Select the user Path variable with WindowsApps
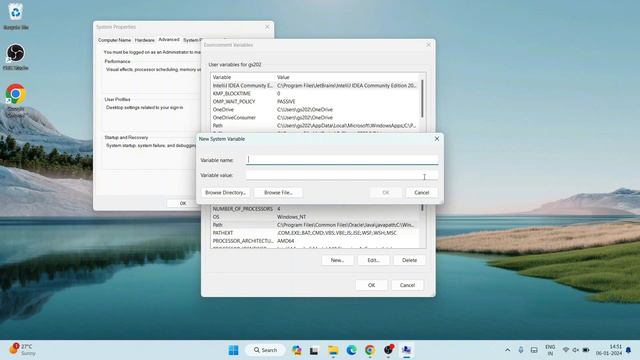Image resolution: width=640 pixels, height=360 pixels. [x=315, y=125]
